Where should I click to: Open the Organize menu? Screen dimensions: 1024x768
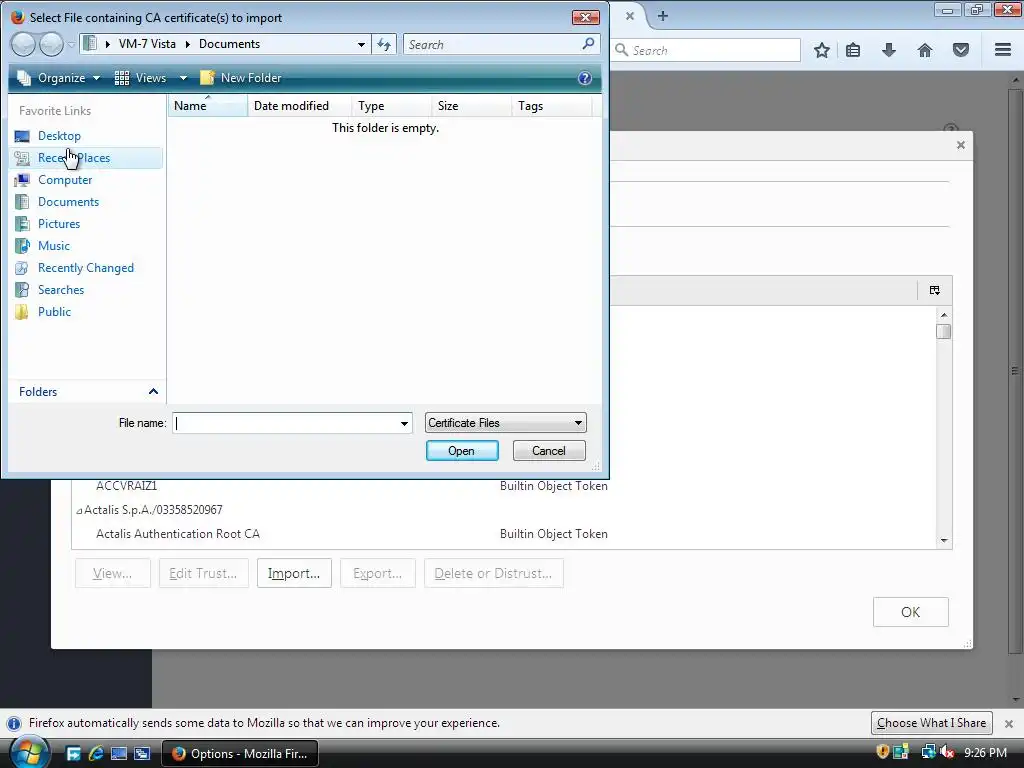pyautogui.click(x=59, y=78)
